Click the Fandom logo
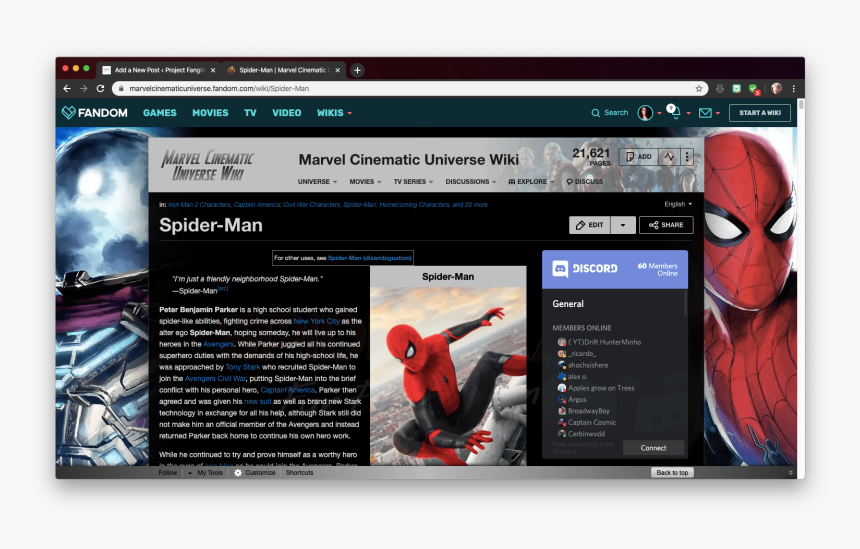This screenshot has width=860, height=549. tap(95, 112)
